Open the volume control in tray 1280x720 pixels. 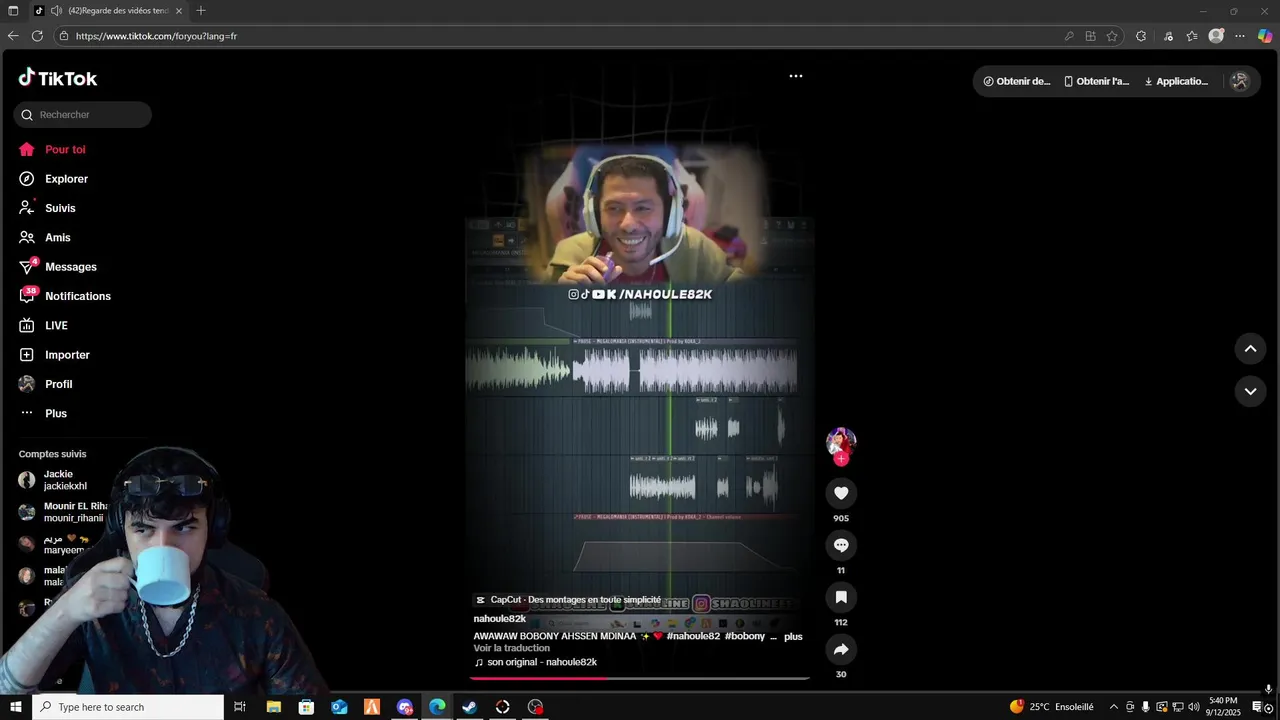(x=1193, y=707)
